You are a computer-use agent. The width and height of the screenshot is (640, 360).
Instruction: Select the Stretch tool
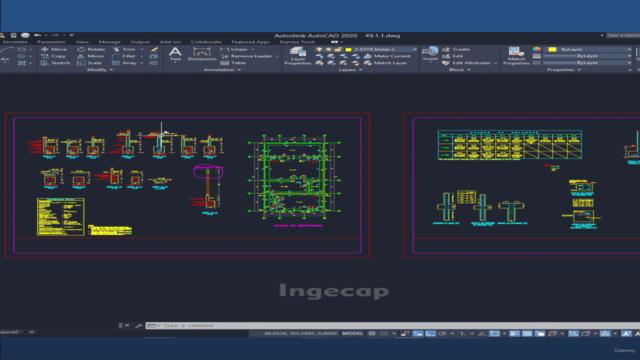tap(56, 63)
